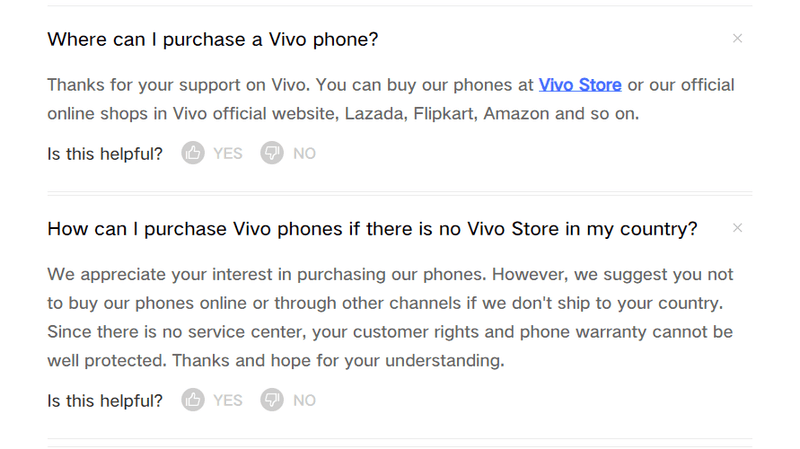
Task: Click 'Is this helpful?' under second answer
Action: click(x=105, y=400)
